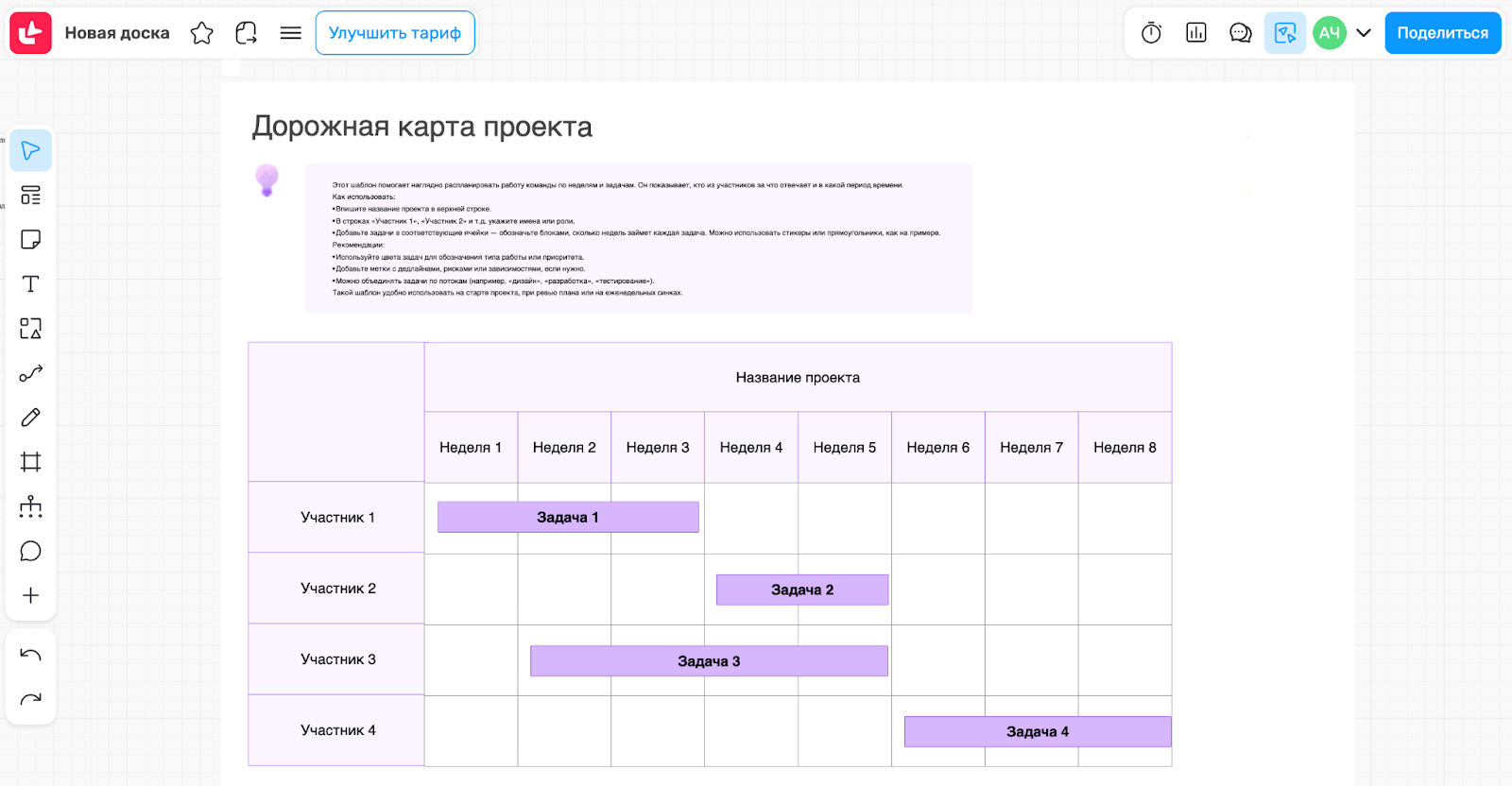Select the frame tool
Image resolution: width=1512 pixels, height=786 pixels.
[30, 462]
